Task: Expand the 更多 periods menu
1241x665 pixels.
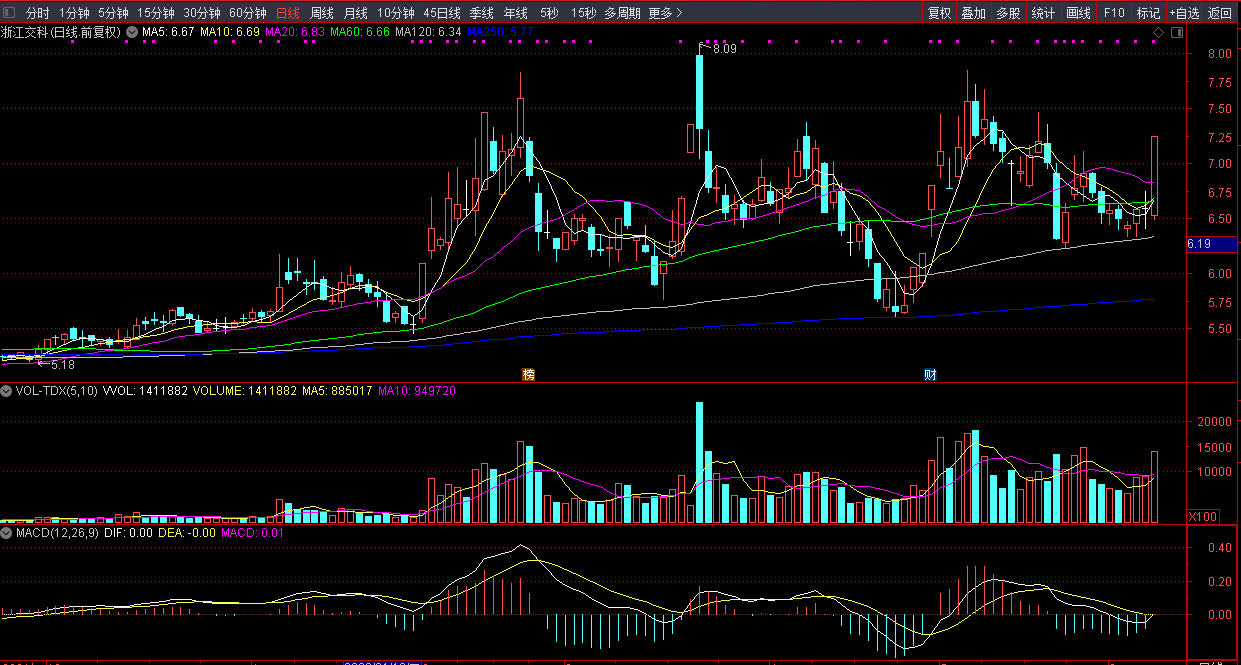Action: [x=665, y=13]
